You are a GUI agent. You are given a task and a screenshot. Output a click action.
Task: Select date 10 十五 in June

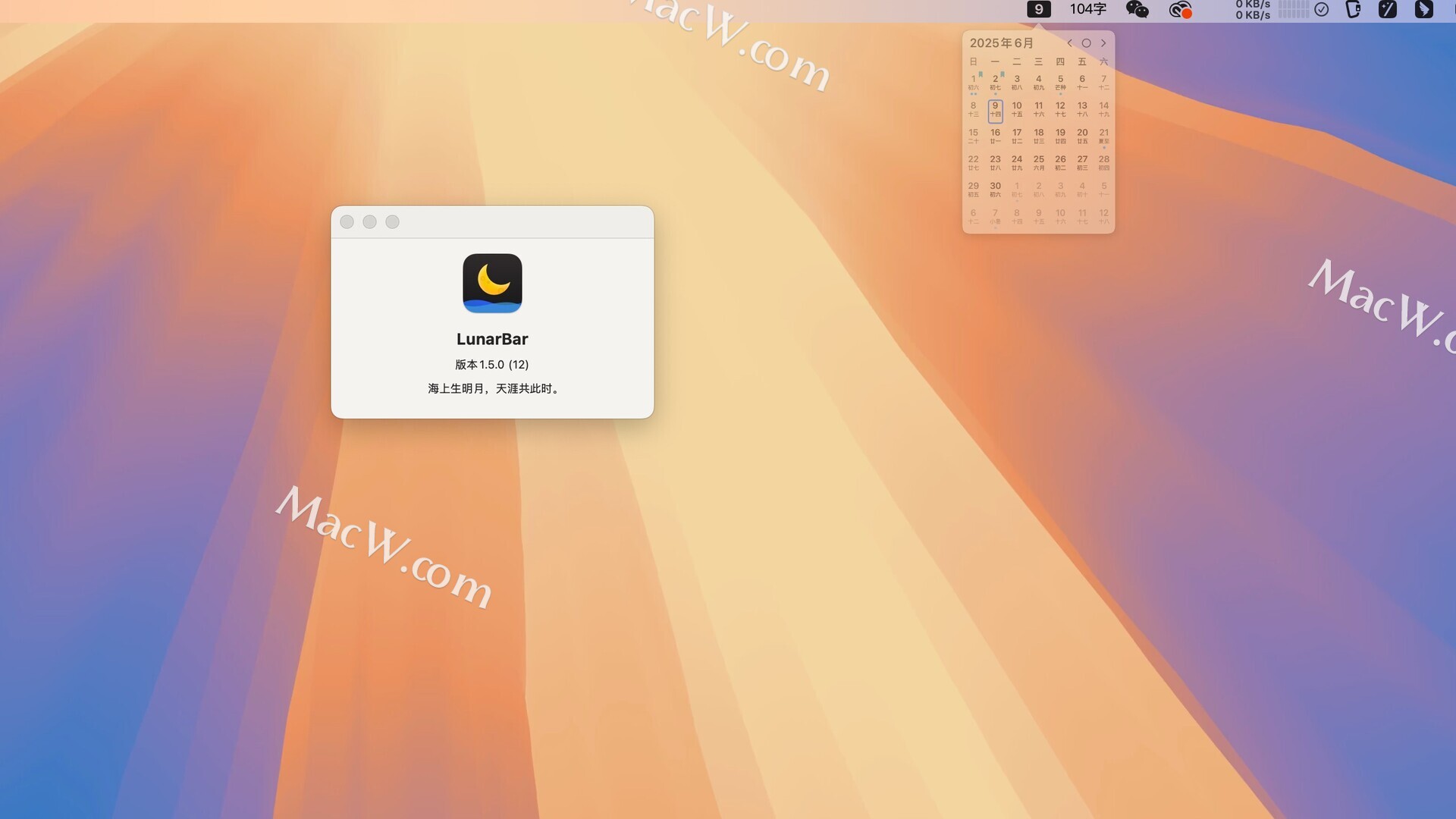tap(1017, 110)
